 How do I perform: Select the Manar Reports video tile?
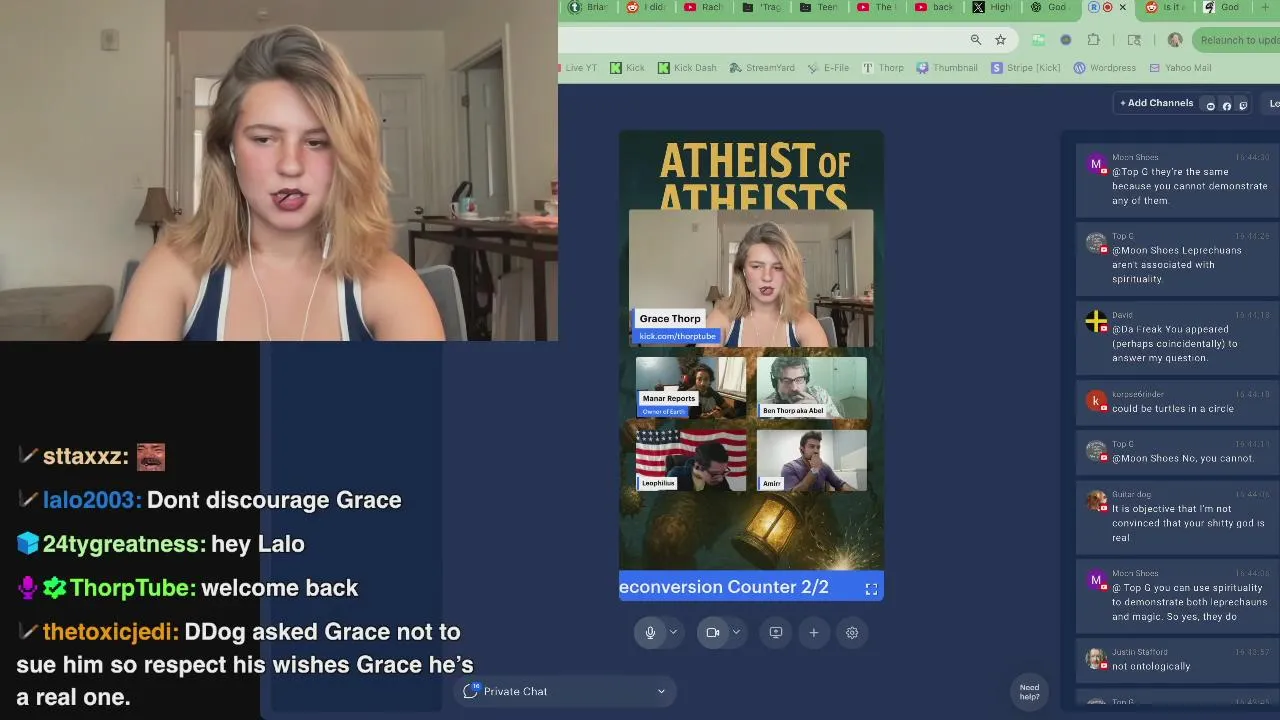[691, 387]
